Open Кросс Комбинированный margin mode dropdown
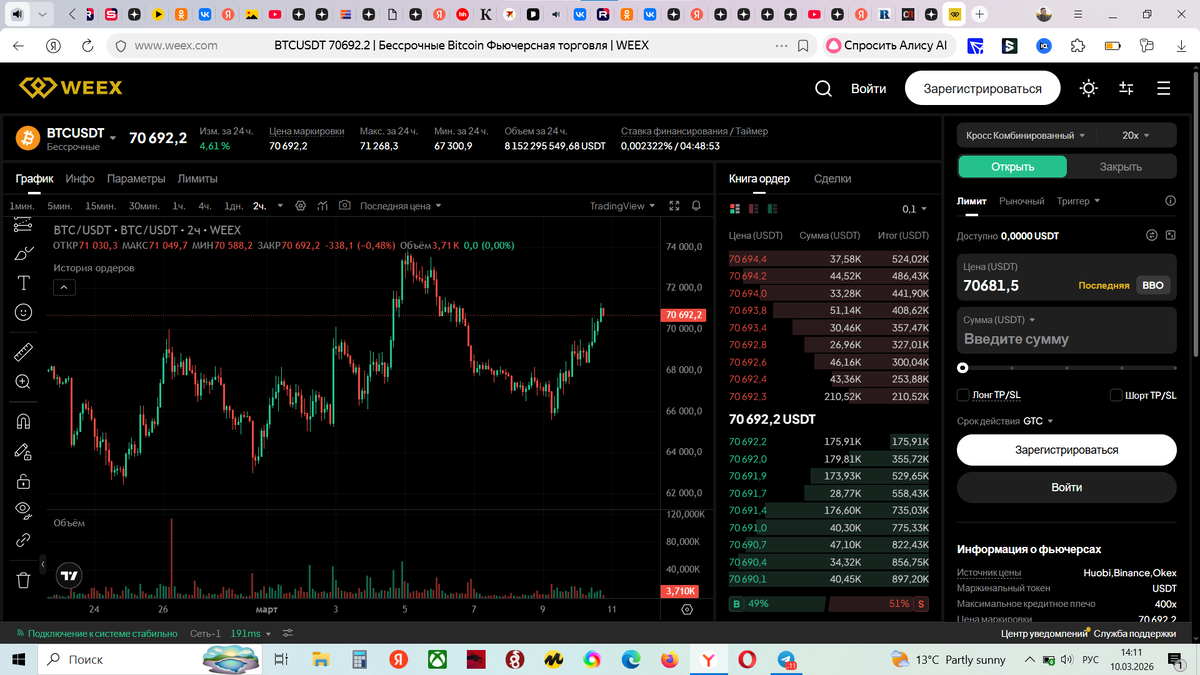Screen dimensions: 1200x675 (x=1026, y=135)
